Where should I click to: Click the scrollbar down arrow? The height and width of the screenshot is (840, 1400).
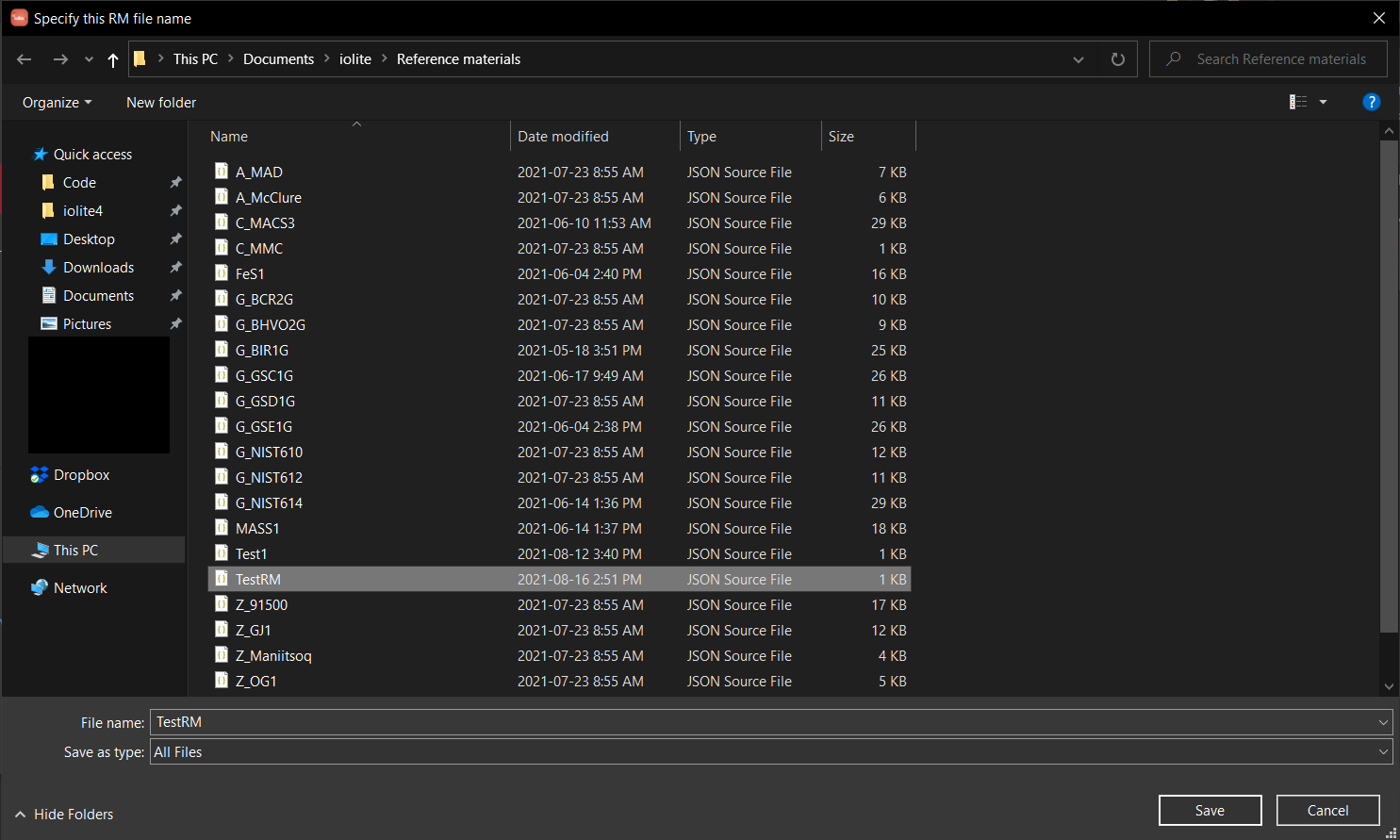point(1389,686)
